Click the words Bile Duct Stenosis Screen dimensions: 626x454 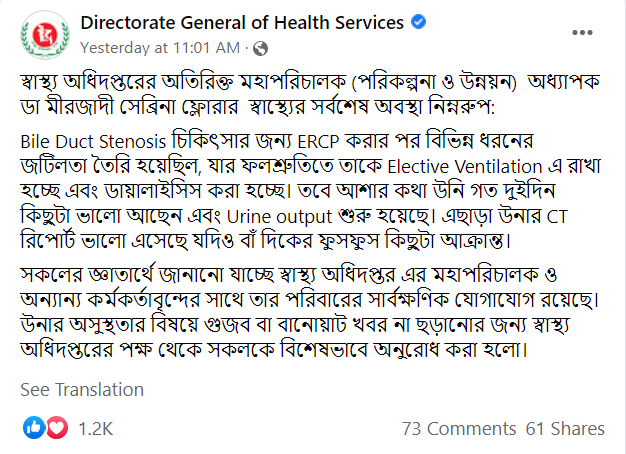point(93,142)
